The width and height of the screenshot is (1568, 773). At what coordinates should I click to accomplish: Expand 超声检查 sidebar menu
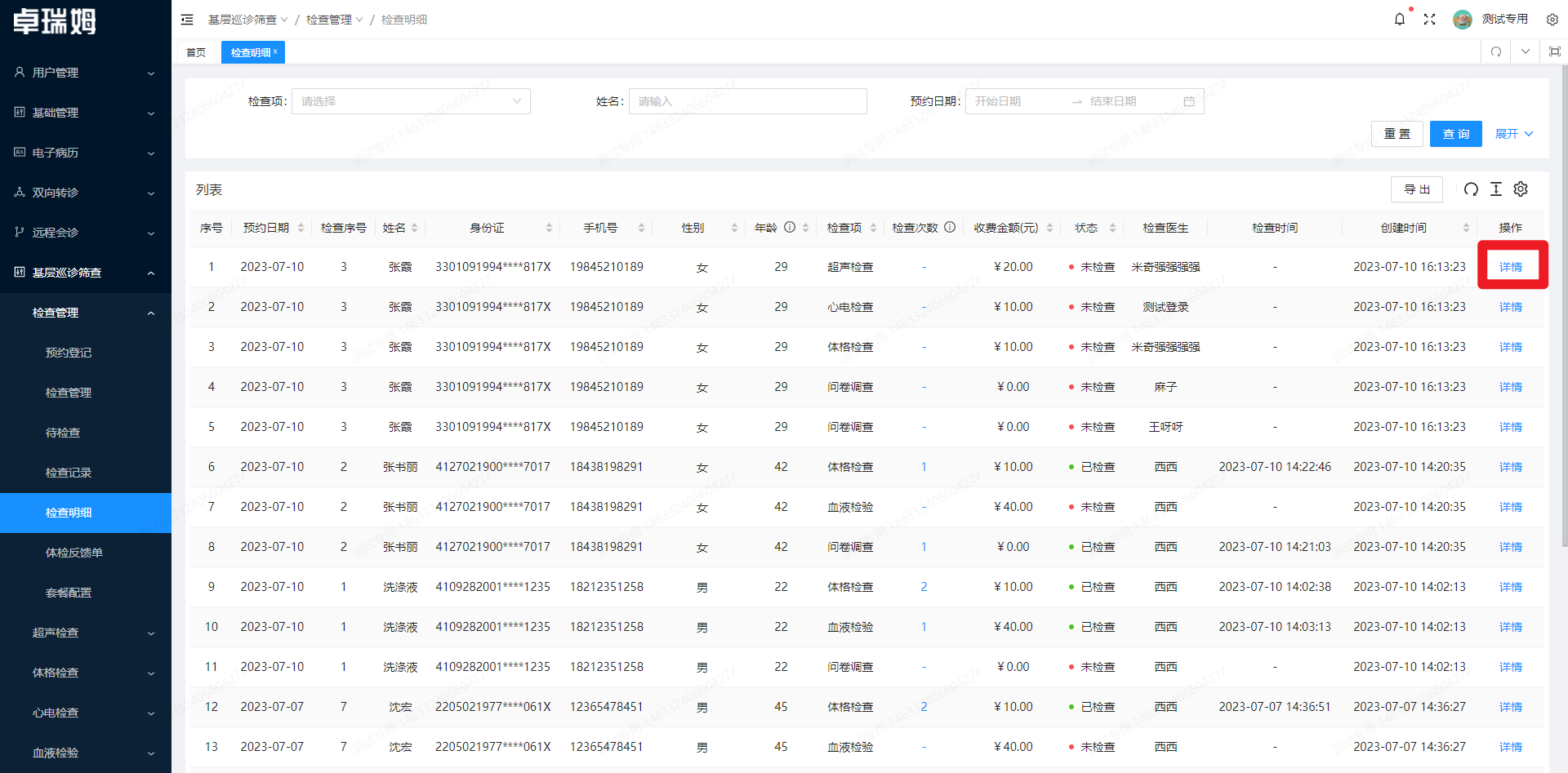(x=86, y=633)
